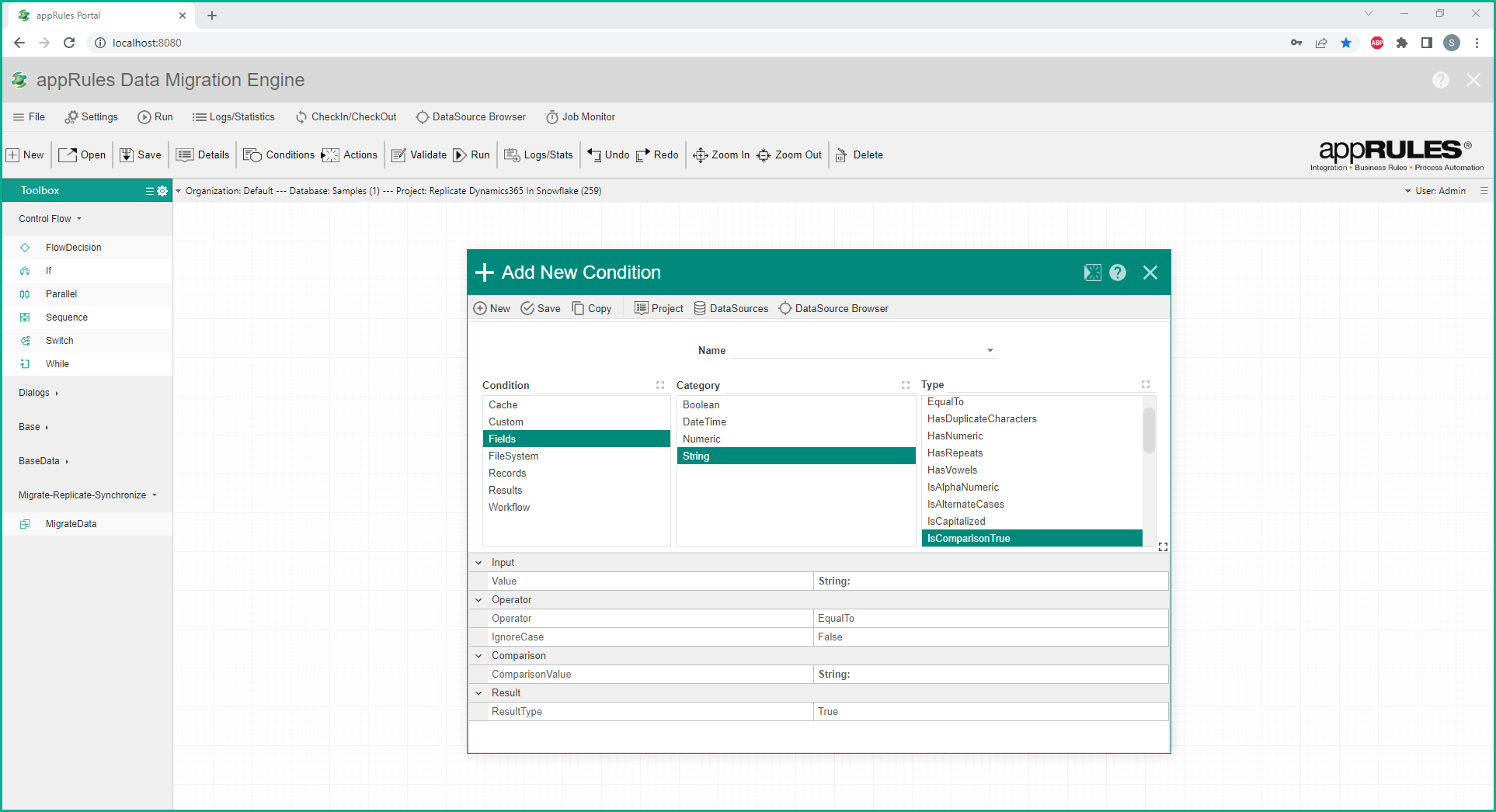Viewport: 1496px width, 812px height.
Task: Open Logs/Stats from the toolbar
Action: [539, 155]
